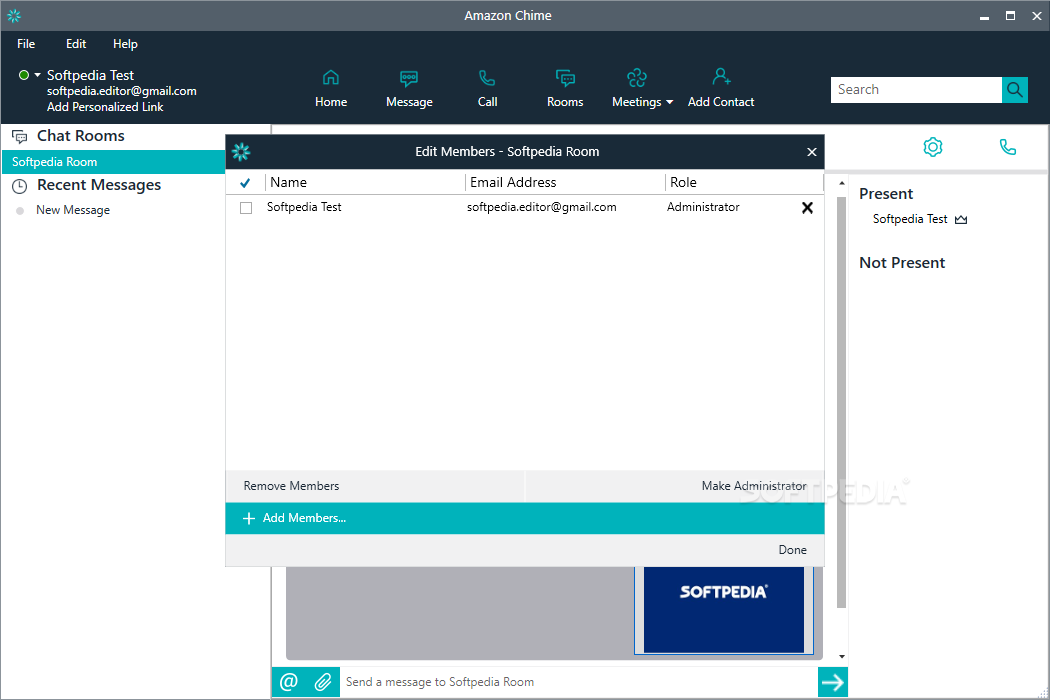Image resolution: width=1050 pixels, height=700 pixels.
Task: Click the Make Administrator button
Action: 674,486
